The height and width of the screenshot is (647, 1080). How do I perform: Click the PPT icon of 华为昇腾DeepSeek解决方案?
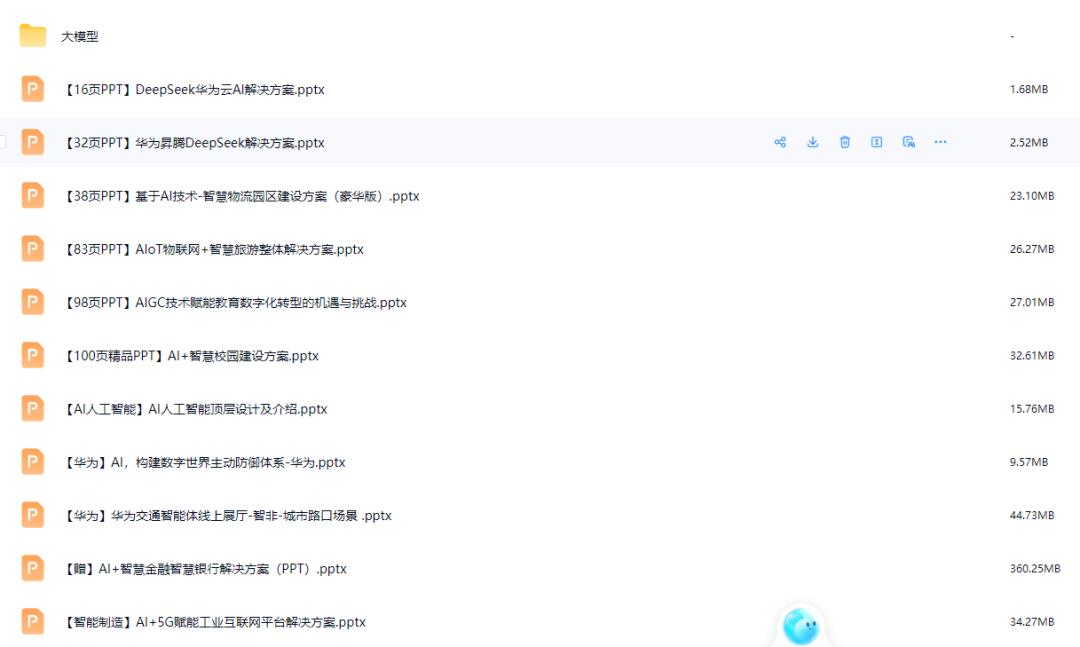[x=32, y=142]
